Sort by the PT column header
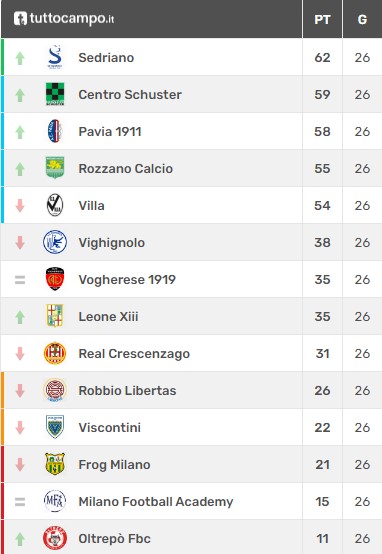The image size is (382, 554). (322, 19)
